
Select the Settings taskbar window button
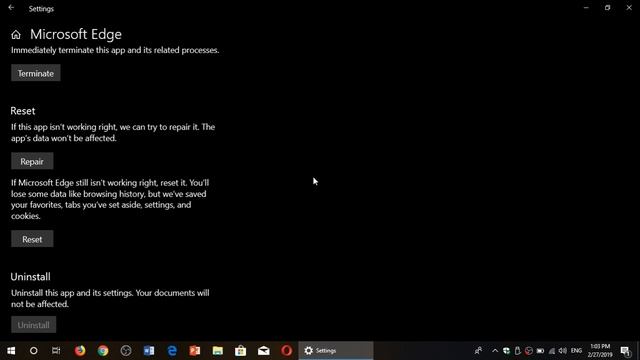[336, 351]
